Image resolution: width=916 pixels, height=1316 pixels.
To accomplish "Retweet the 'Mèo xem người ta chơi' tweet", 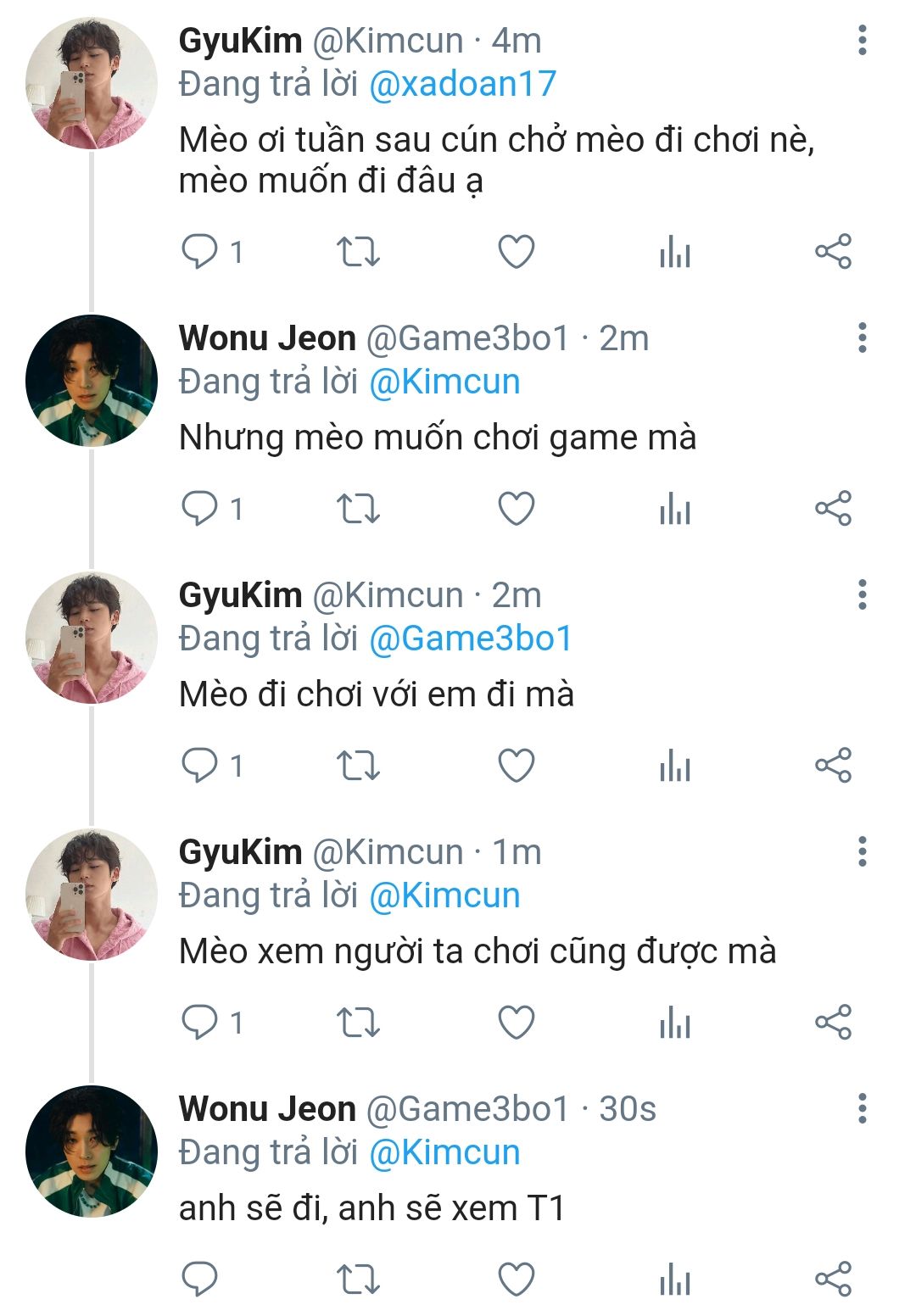I will pos(358,1023).
